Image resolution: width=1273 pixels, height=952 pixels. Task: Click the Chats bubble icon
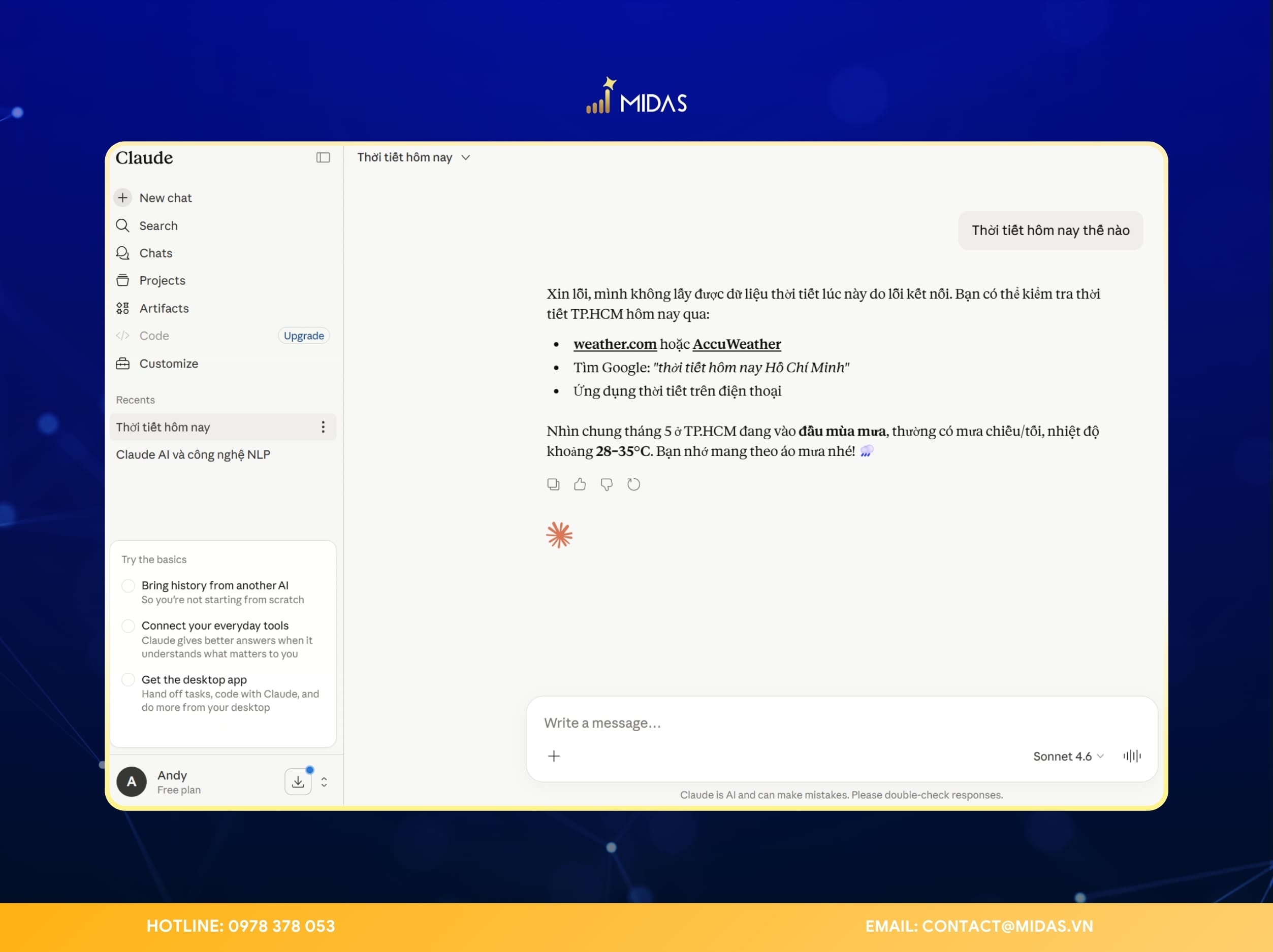pyautogui.click(x=122, y=253)
